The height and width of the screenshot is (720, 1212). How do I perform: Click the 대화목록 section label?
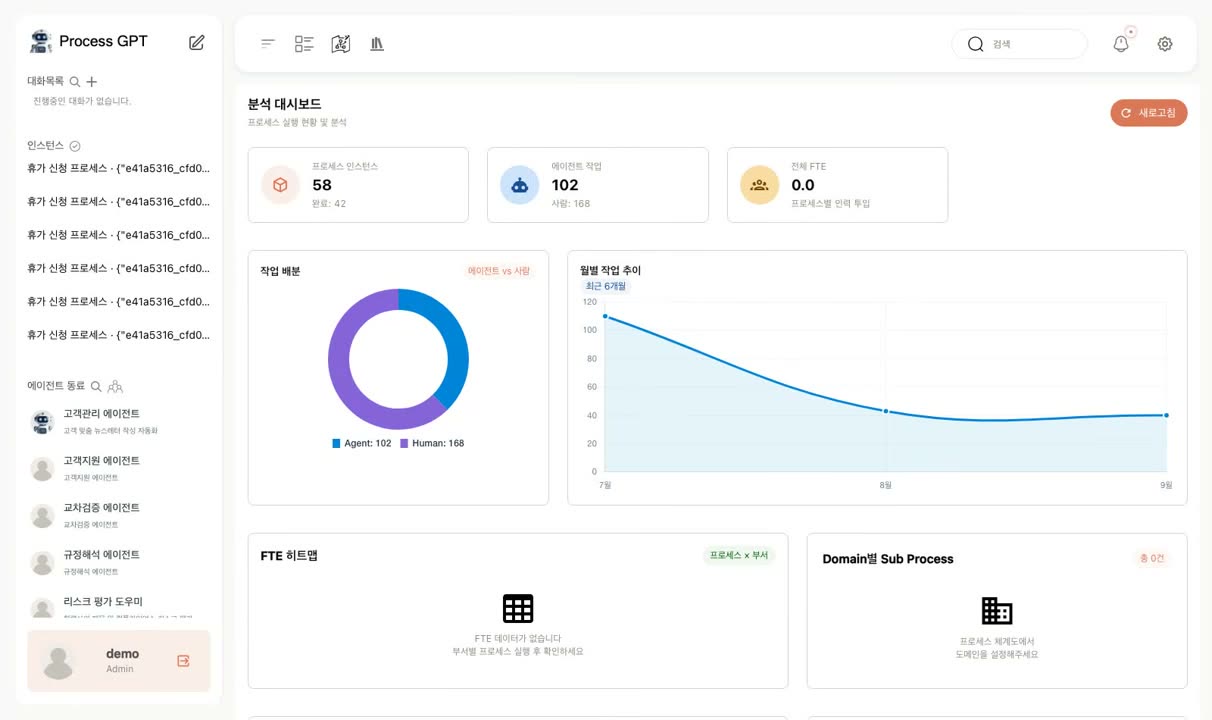(x=45, y=81)
